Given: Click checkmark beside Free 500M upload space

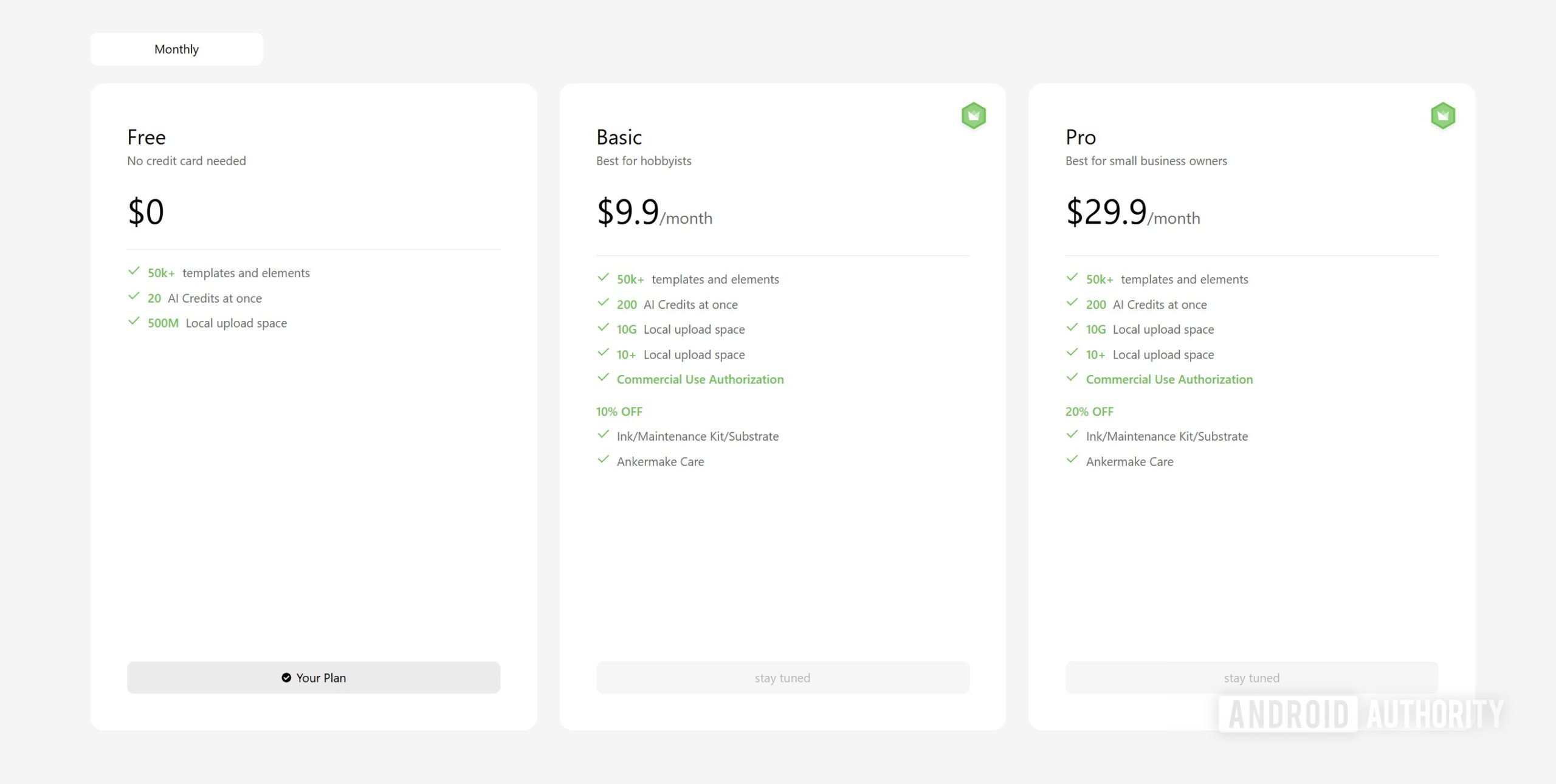Looking at the screenshot, I should coord(134,322).
